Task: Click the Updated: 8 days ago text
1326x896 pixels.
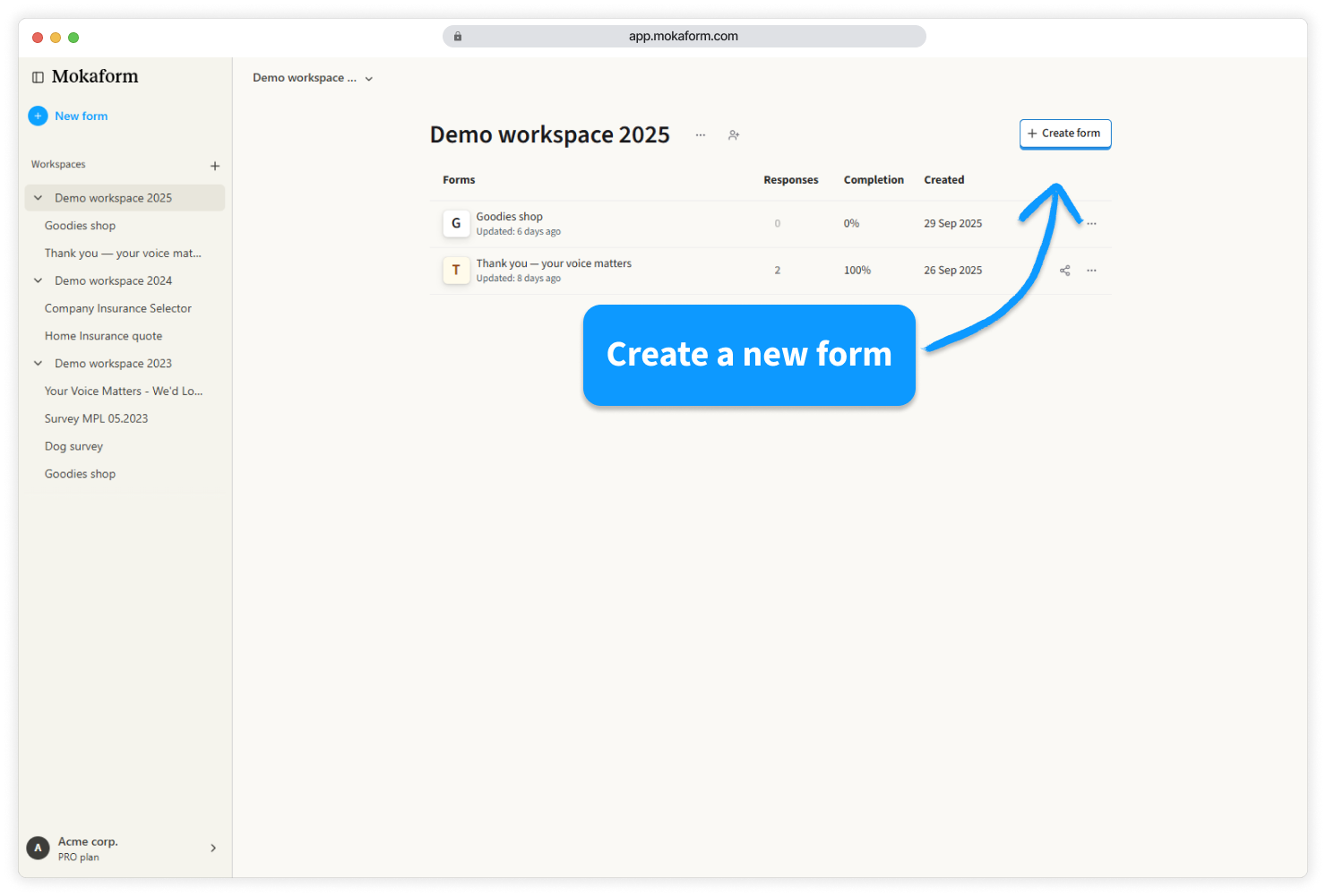Action: (518, 279)
